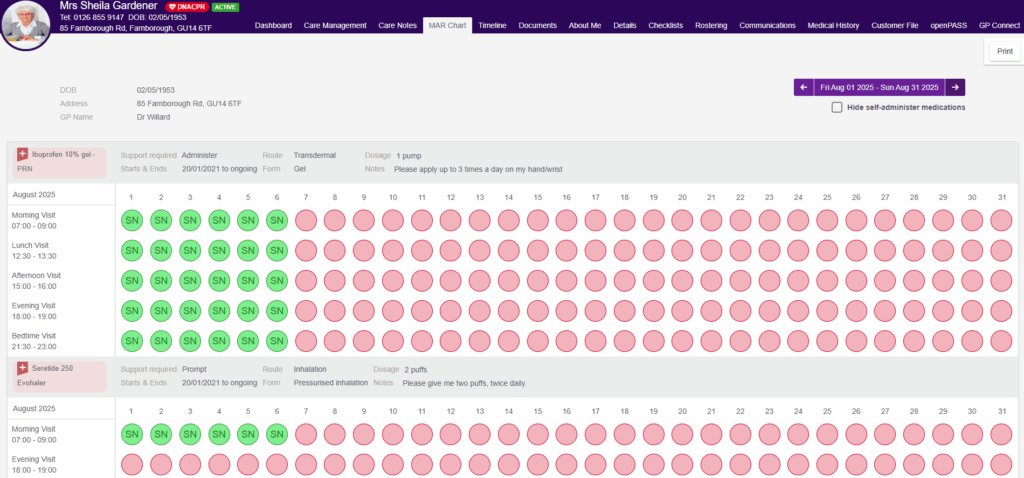The width and height of the screenshot is (1024, 478).
Task: Select Seretide Morning Visit entry for day 3
Action: click(190, 434)
